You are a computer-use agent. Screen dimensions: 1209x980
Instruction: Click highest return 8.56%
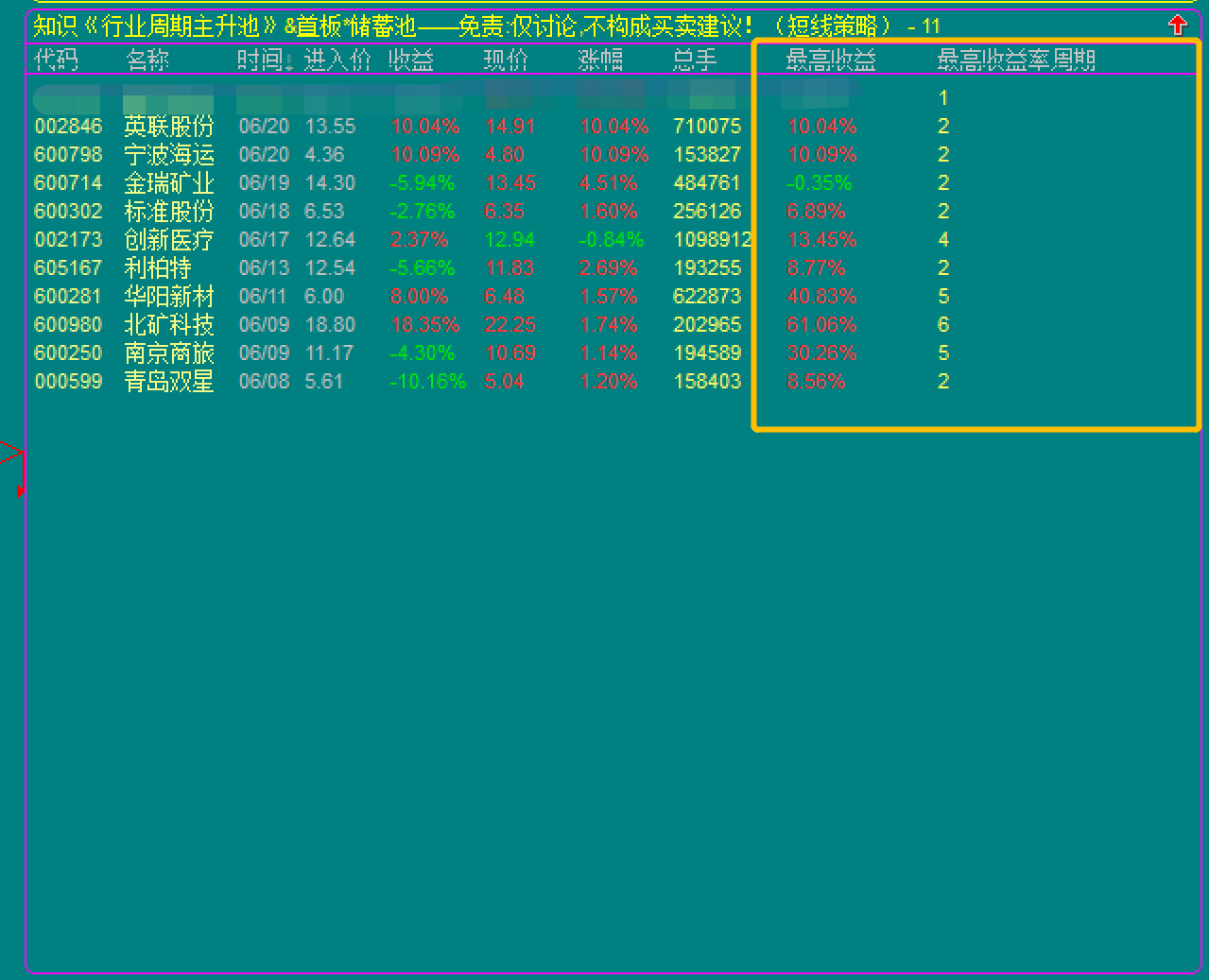[816, 382]
